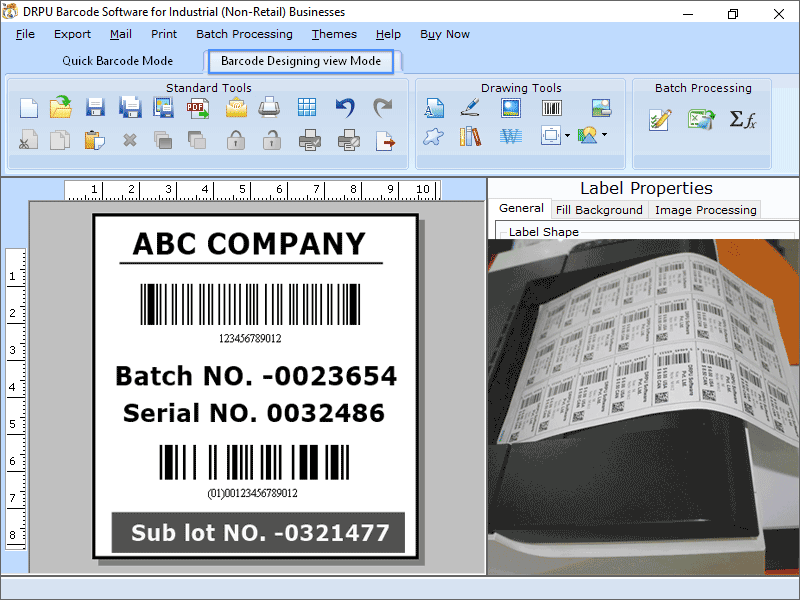Click the yellow email envelope icon

point(236,108)
